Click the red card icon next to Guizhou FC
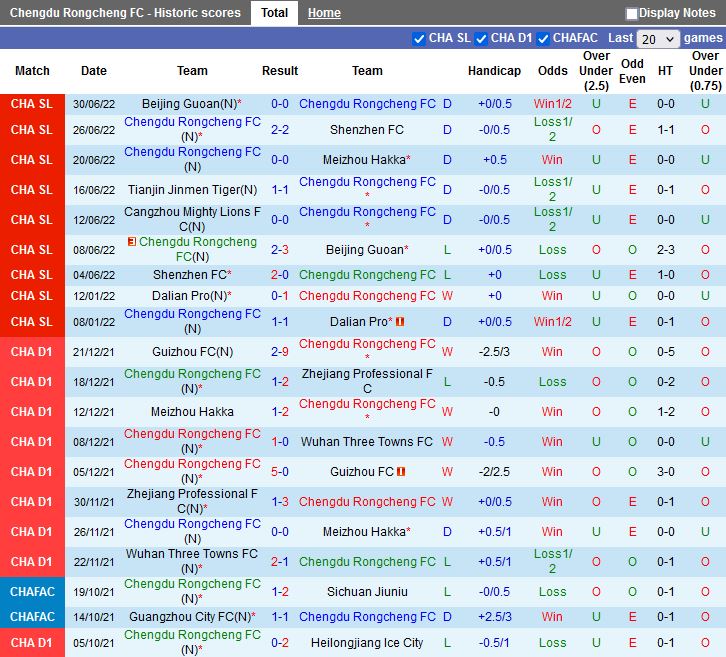 (401, 472)
